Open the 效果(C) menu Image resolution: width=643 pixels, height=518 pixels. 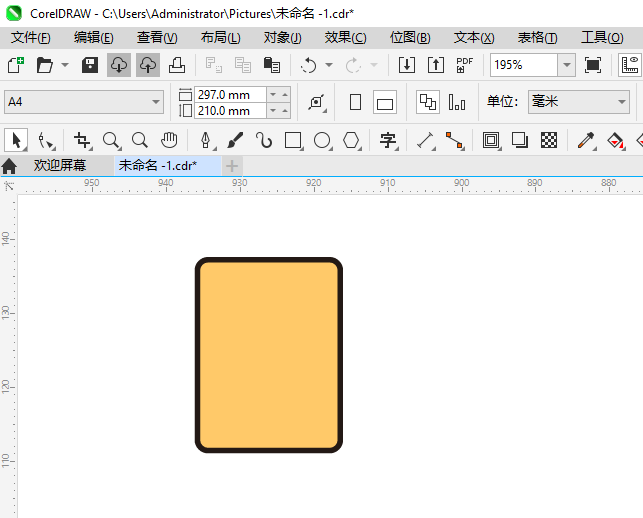(344, 38)
